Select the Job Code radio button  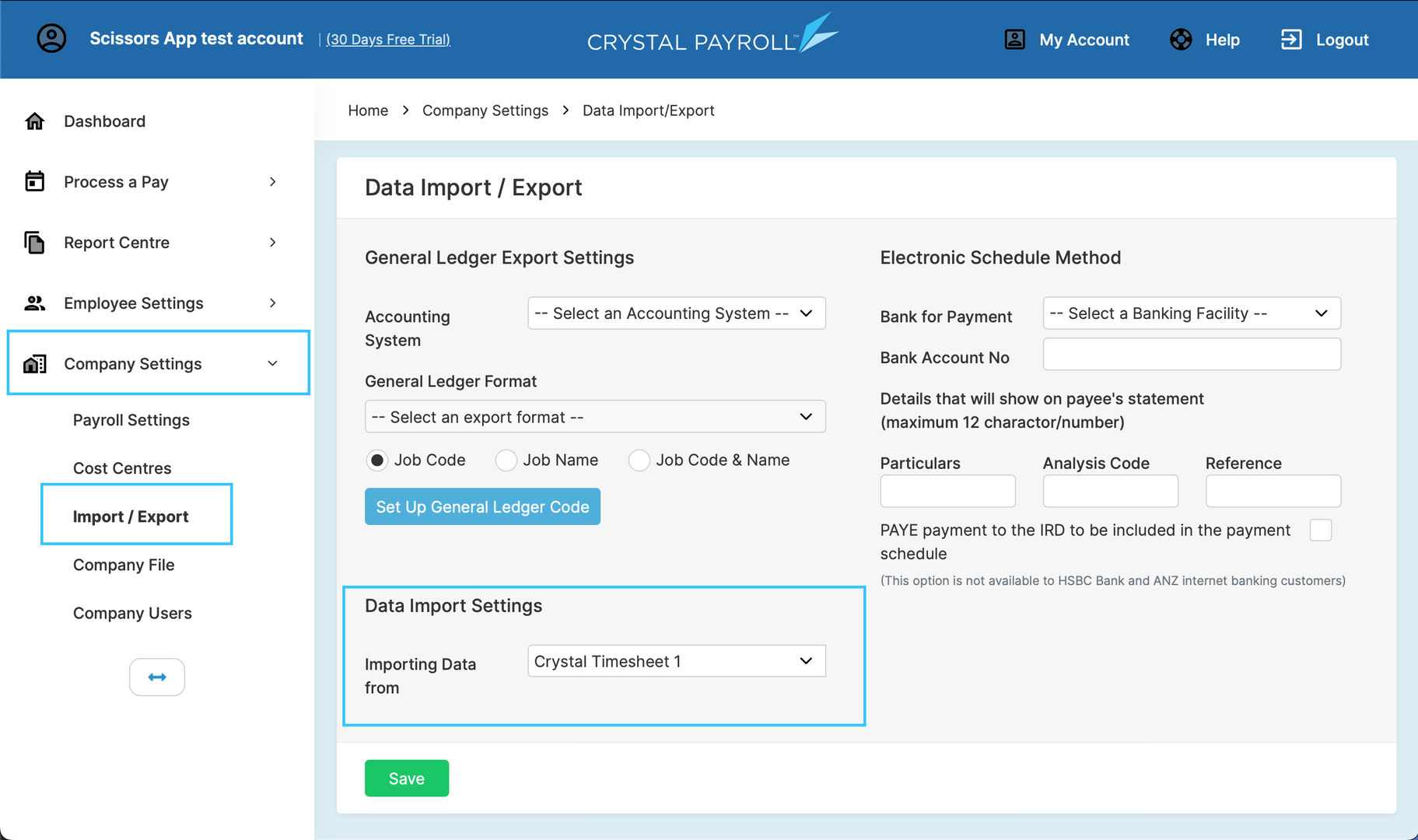pos(377,460)
